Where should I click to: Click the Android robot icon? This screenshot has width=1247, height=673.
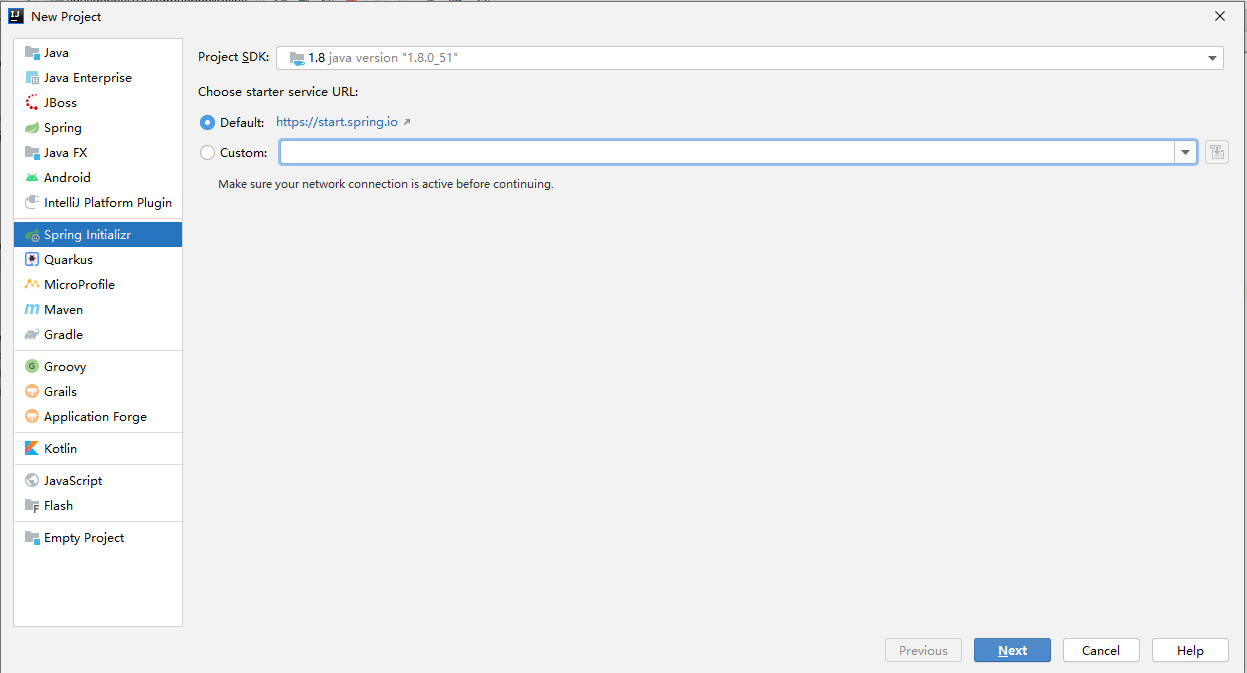tap(32, 178)
